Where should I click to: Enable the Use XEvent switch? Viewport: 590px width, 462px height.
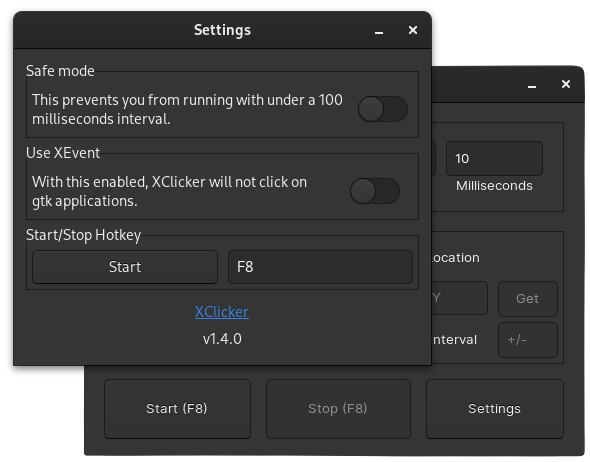coord(375,191)
